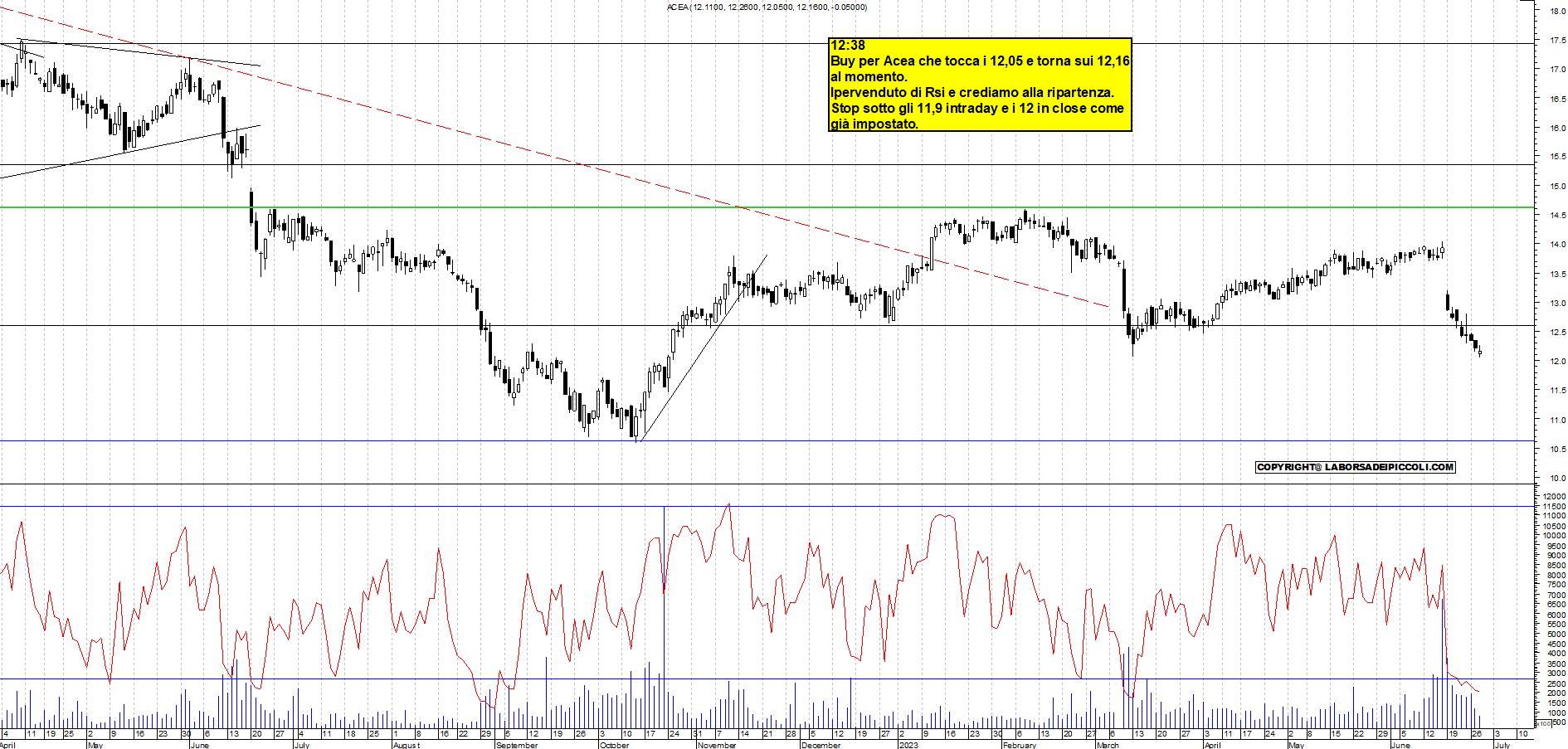Screen dimensions: 1568x749
Task: Click the 16.0 price axis label
Action: [x=1557, y=128]
